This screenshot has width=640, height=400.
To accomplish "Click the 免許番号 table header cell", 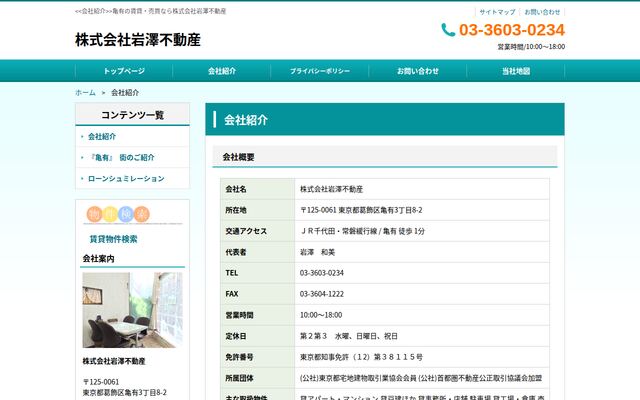I will click(258, 357).
